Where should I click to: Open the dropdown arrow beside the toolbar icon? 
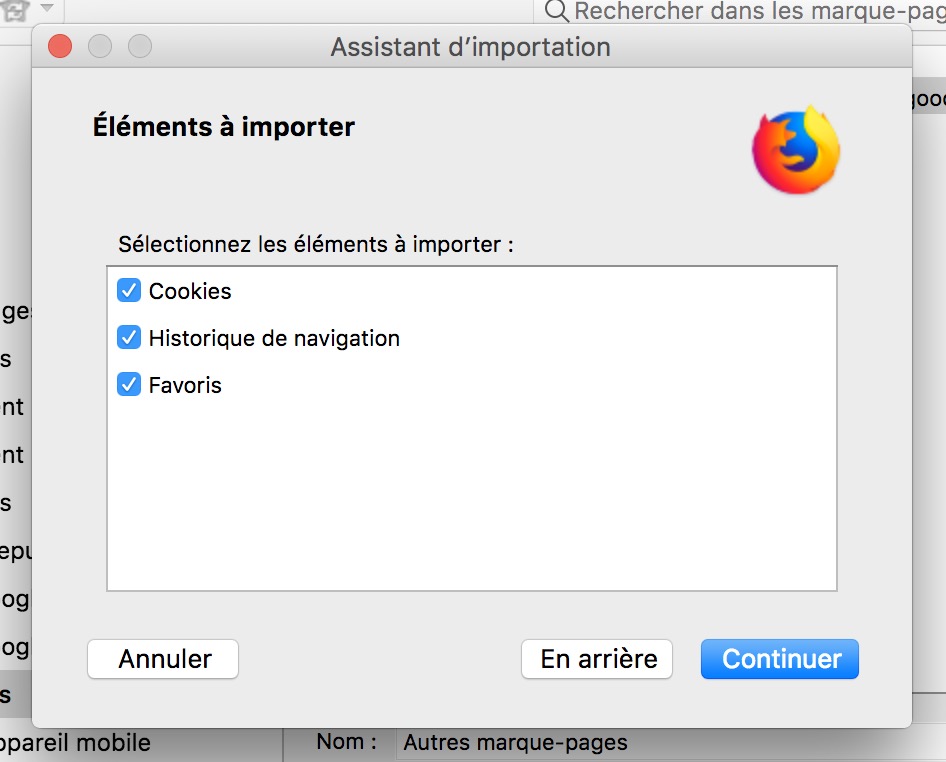(x=46, y=8)
